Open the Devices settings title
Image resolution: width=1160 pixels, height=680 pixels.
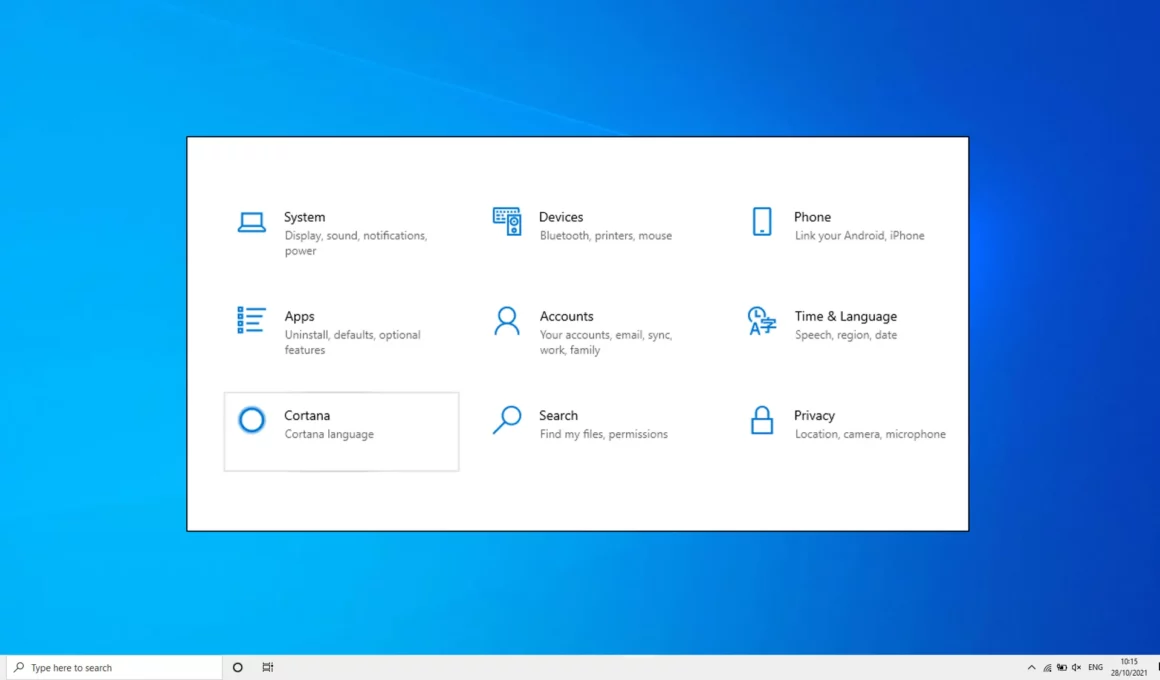tap(561, 217)
